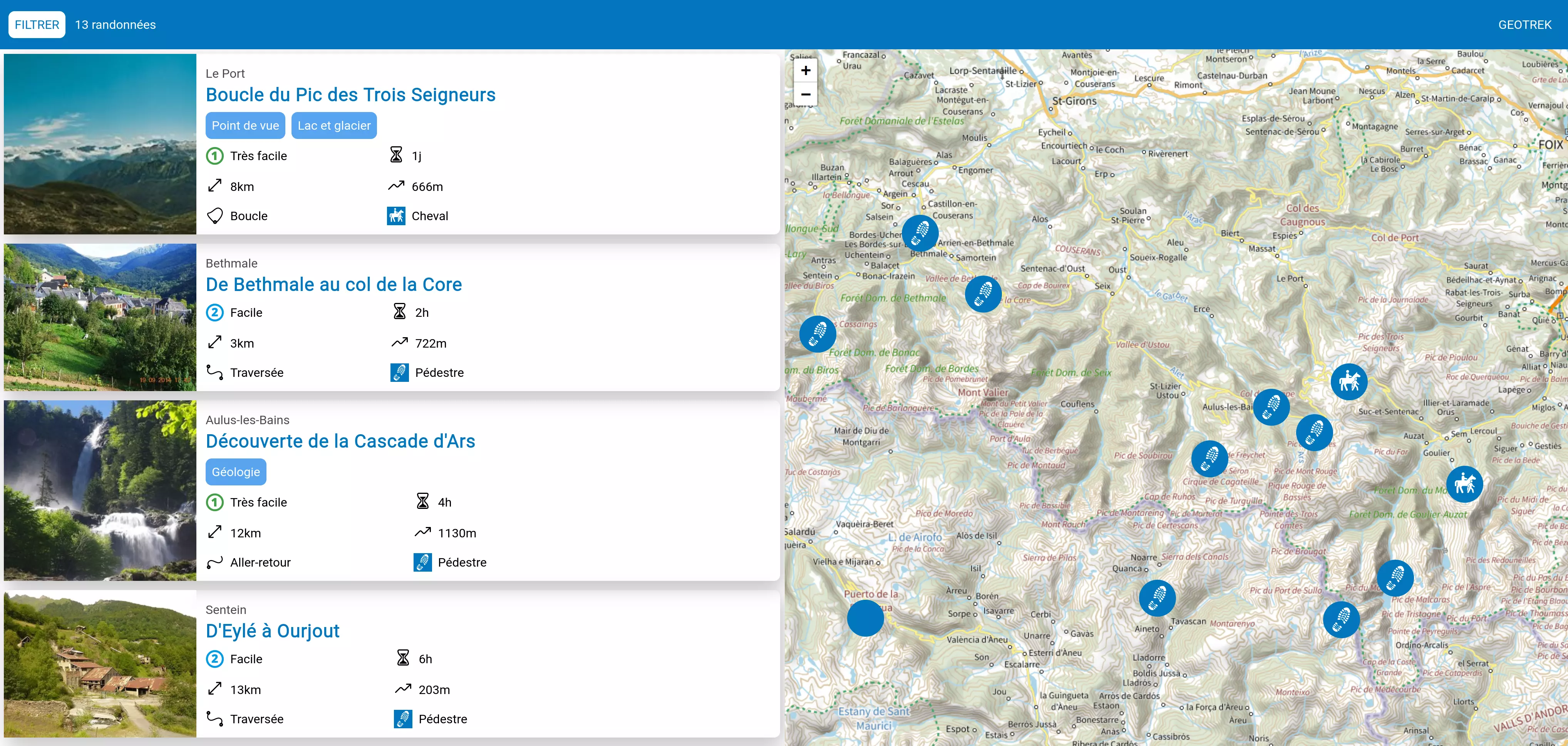1568x746 pixels.
Task: Click blank blue marker near Puerto de la
Action: 866,618
